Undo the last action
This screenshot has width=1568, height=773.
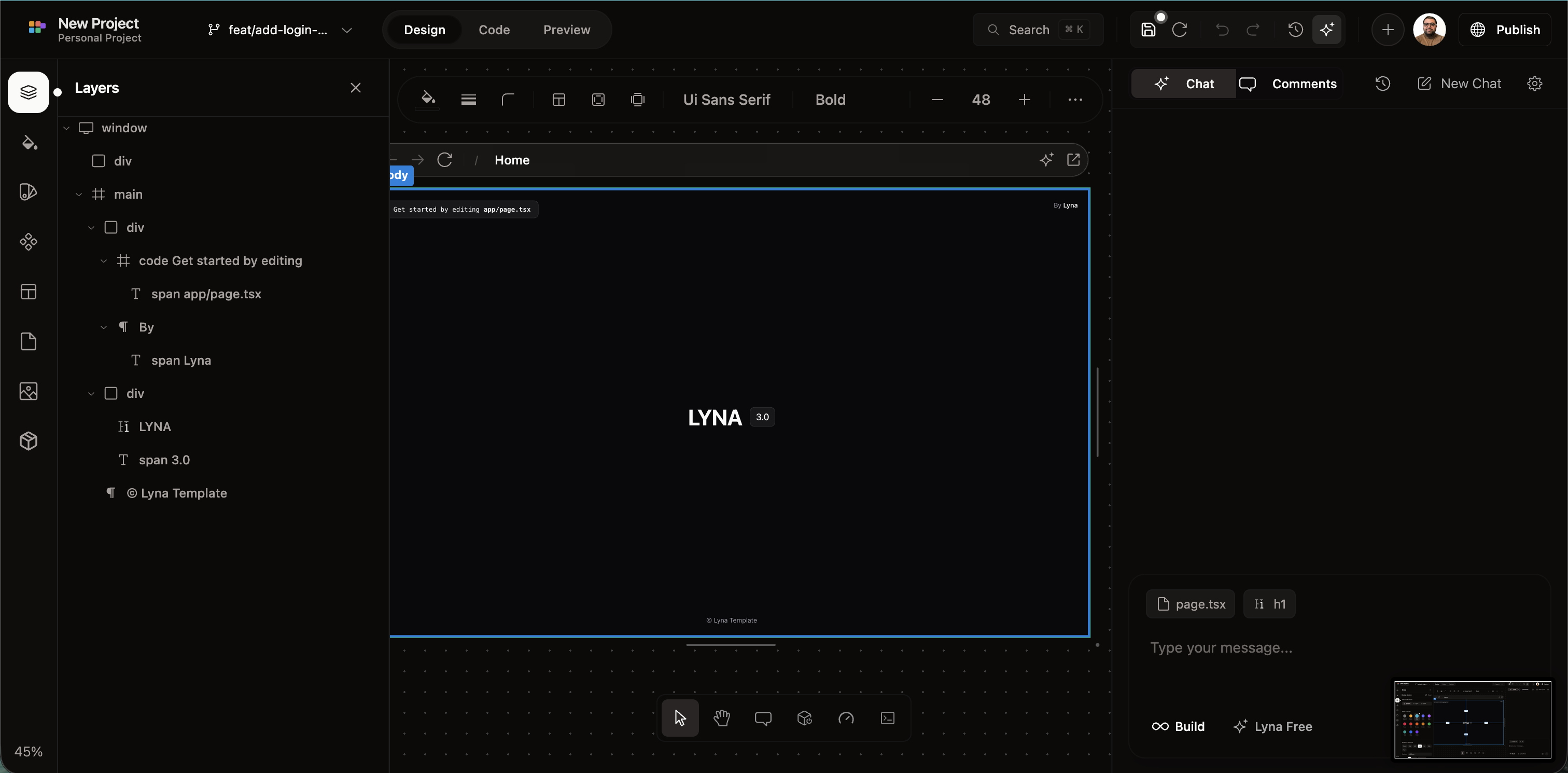(x=1222, y=29)
